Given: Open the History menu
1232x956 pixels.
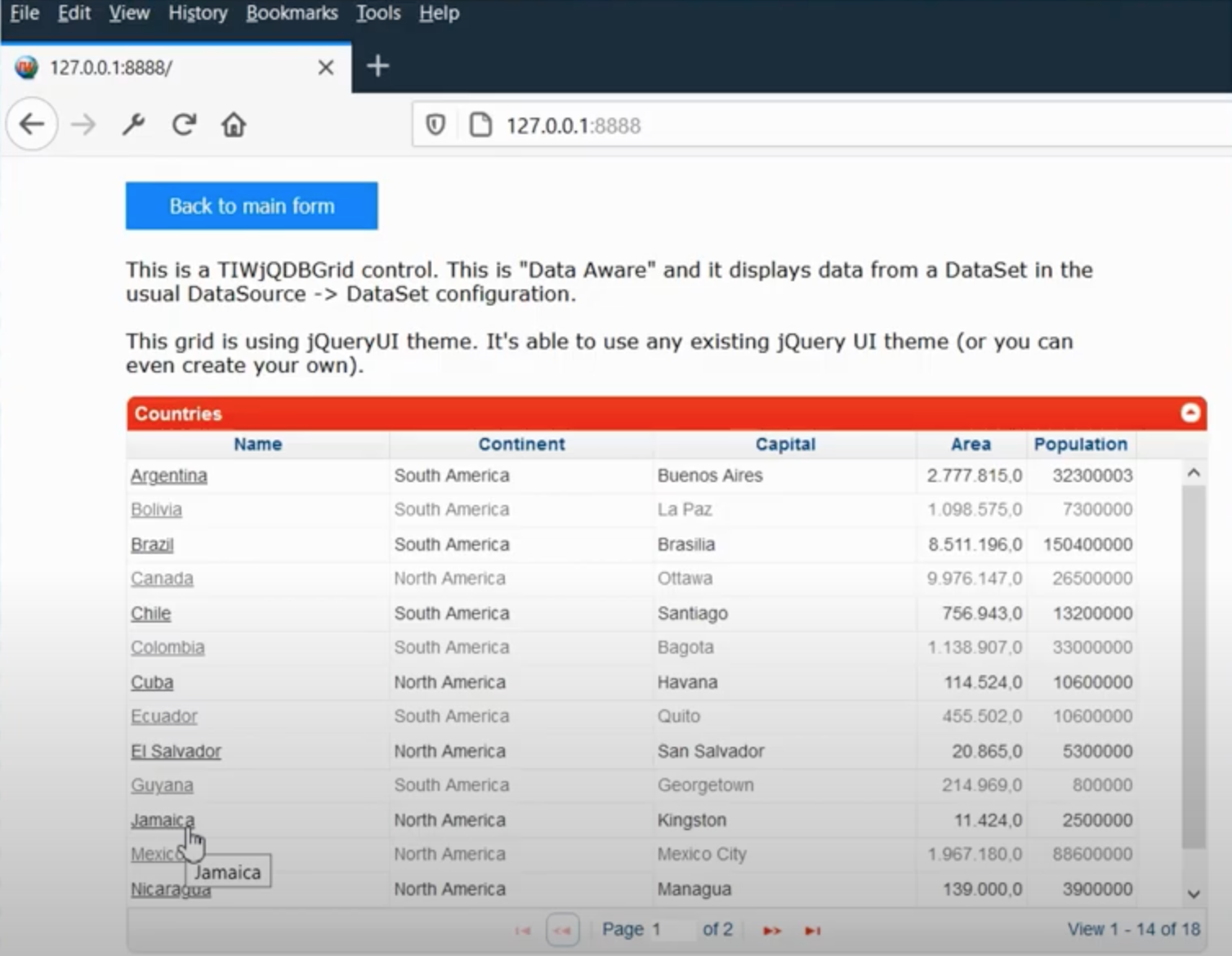Looking at the screenshot, I should pos(198,13).
